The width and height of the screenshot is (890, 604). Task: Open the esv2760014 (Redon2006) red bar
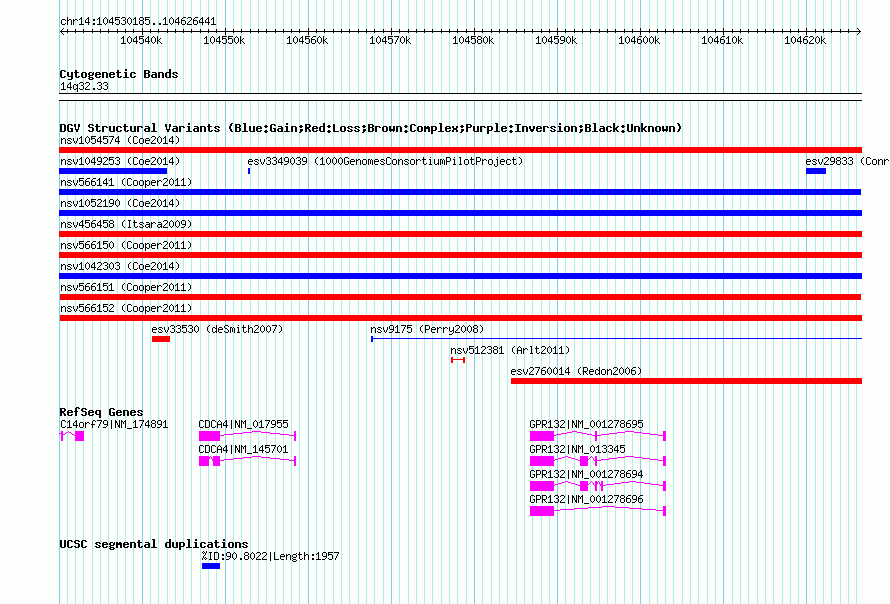click(686, 381)
